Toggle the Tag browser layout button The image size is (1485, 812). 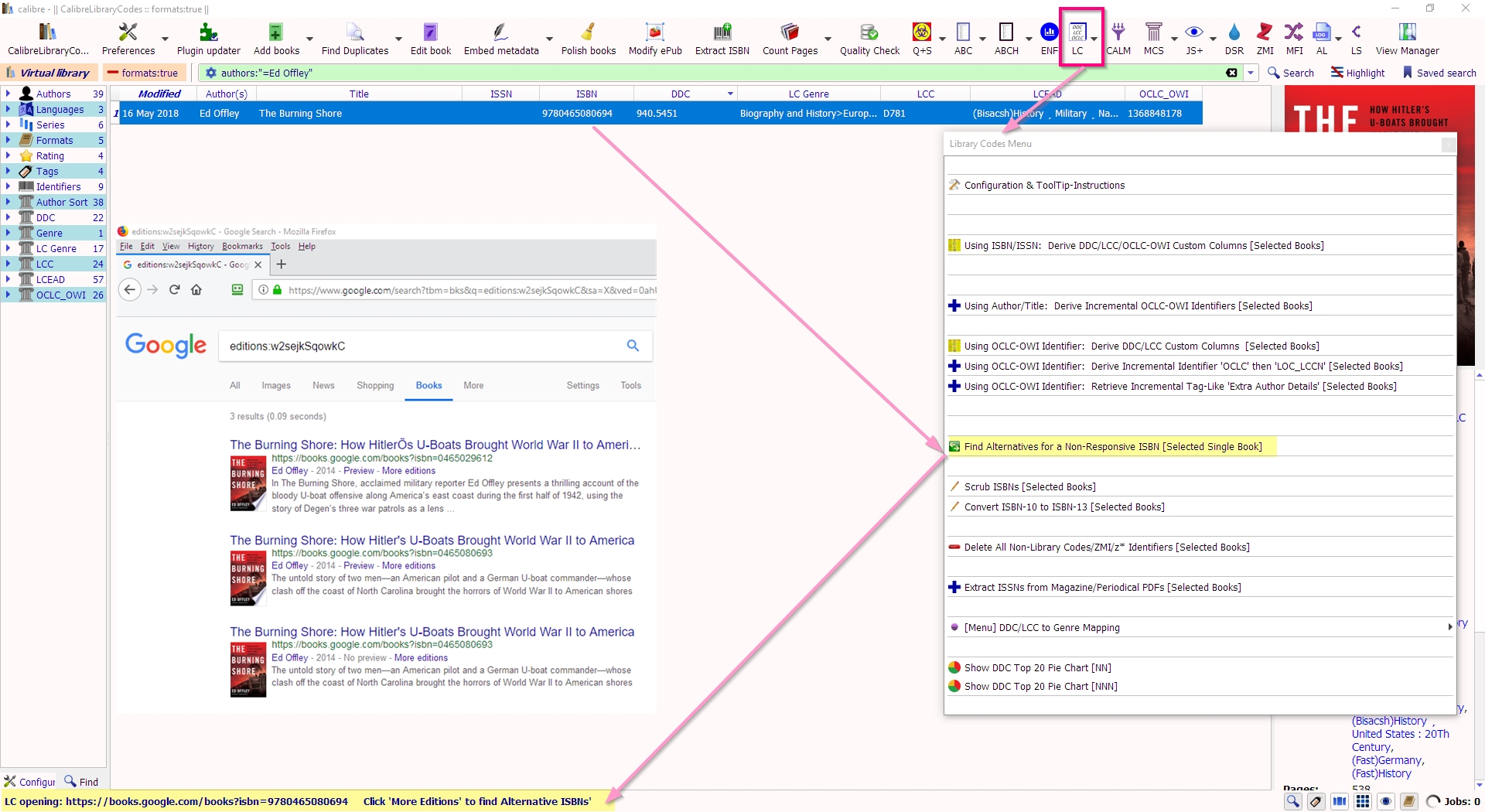(x=1316, y=801)
